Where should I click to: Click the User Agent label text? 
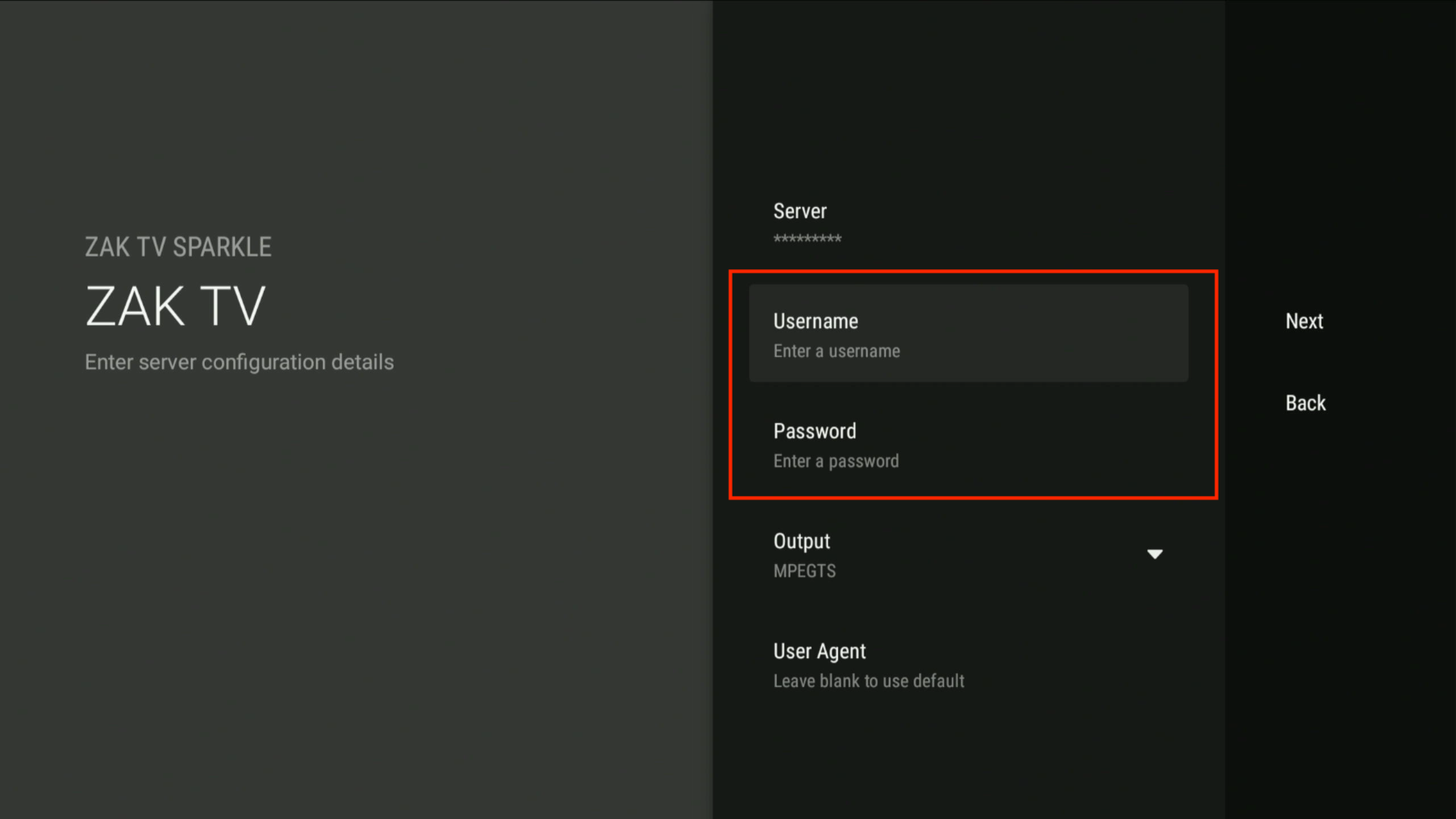819,651
